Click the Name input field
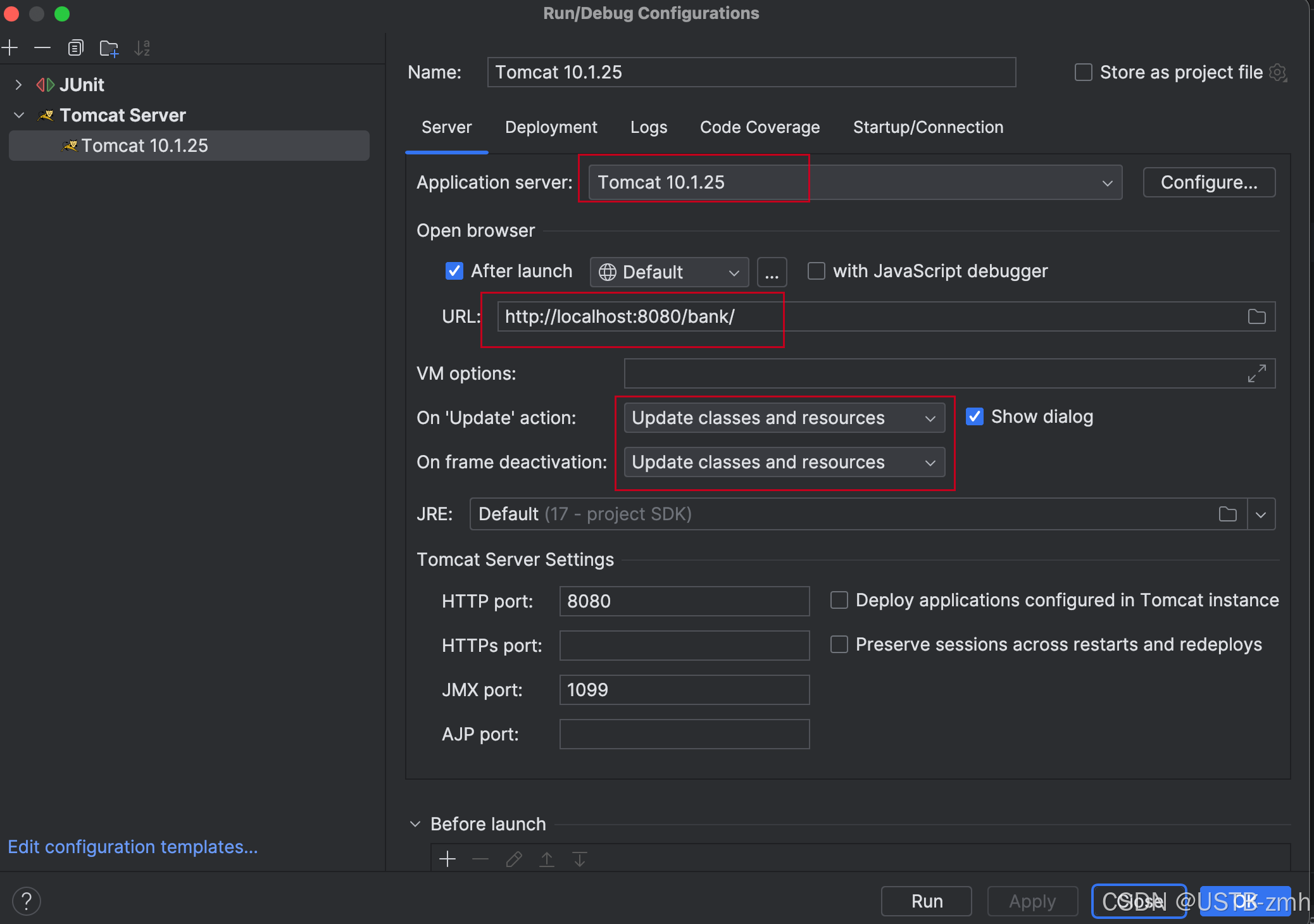Image resolution: width=1314 pixels, height=924 pixels. pyautogui.click(x=751, y=72)
